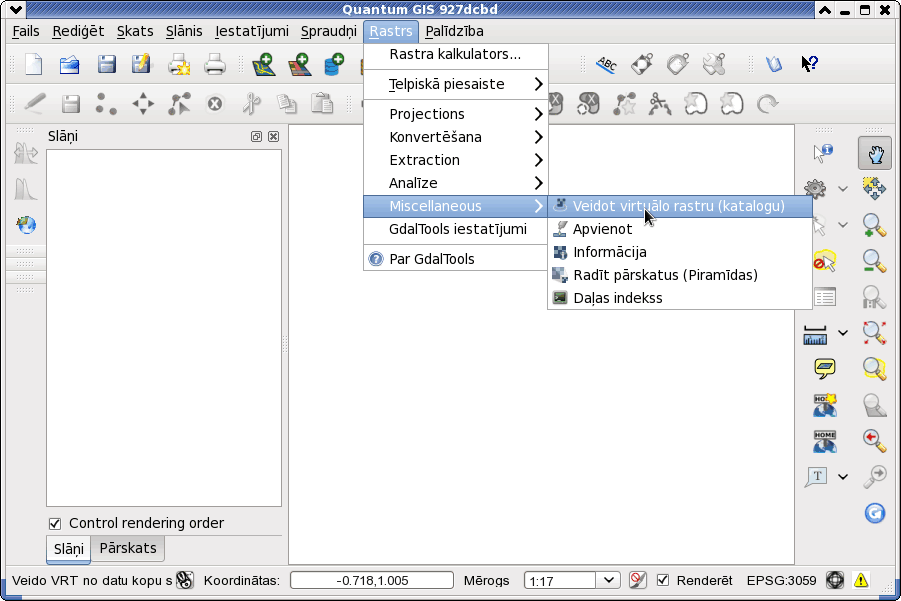Expand the Analīze submenu
The width and height of the screenshot is (901, 601).
456,183
